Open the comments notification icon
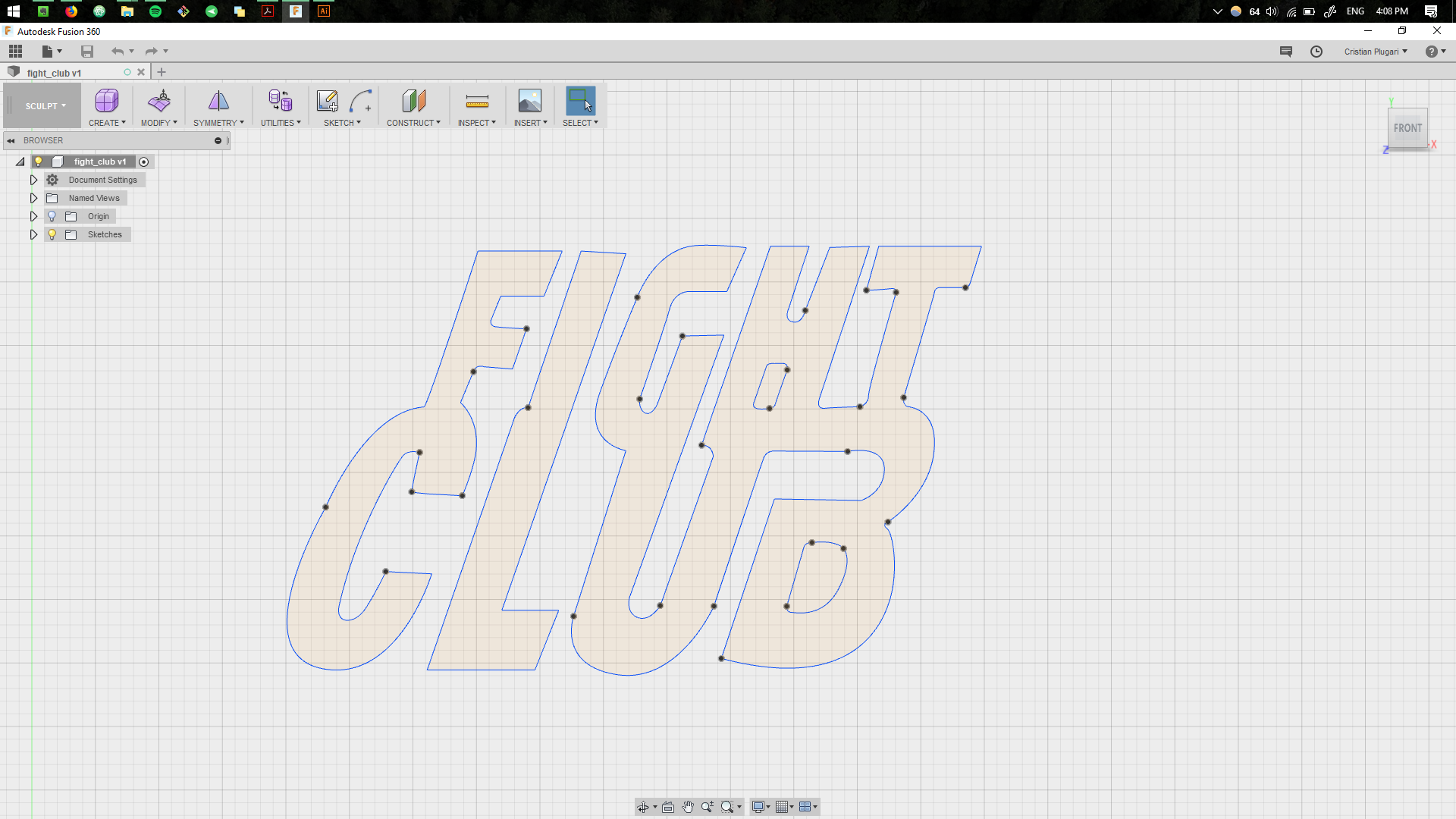 (x=1286, y=52)
